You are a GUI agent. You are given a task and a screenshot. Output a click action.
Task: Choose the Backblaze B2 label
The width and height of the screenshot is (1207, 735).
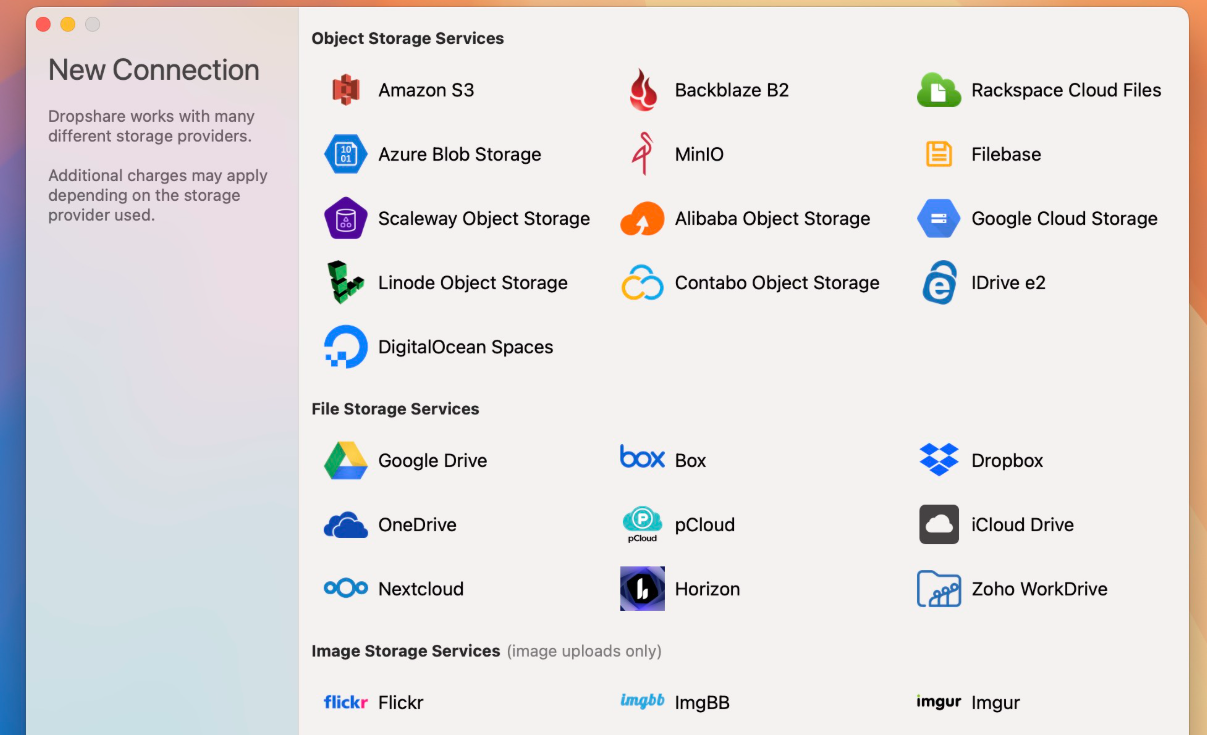(732, 90)
